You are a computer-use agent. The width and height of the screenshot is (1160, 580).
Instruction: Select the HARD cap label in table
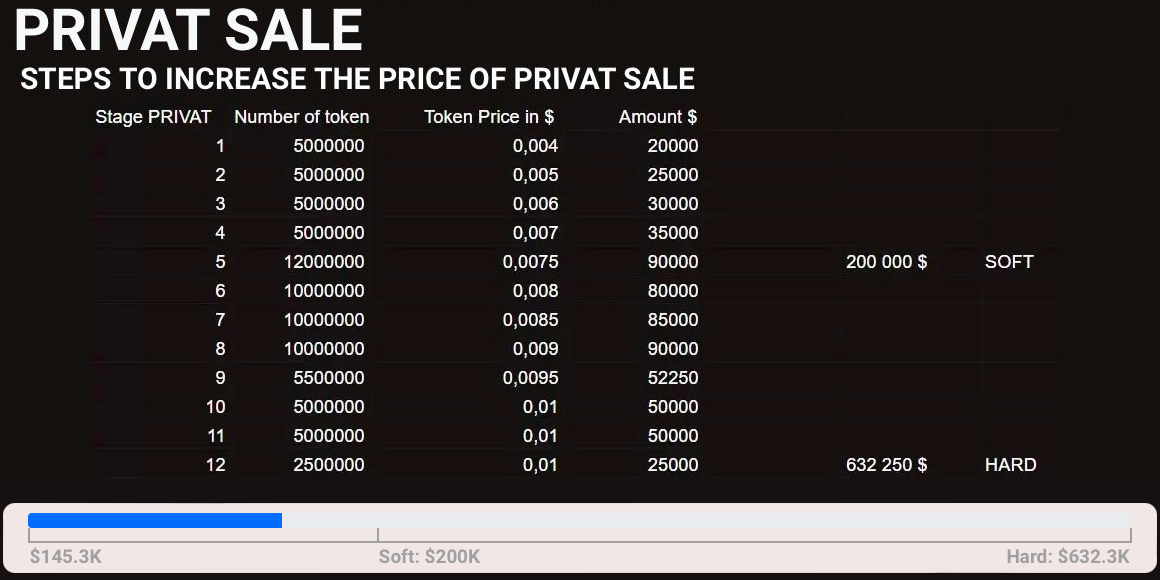tap(1010, 465)
